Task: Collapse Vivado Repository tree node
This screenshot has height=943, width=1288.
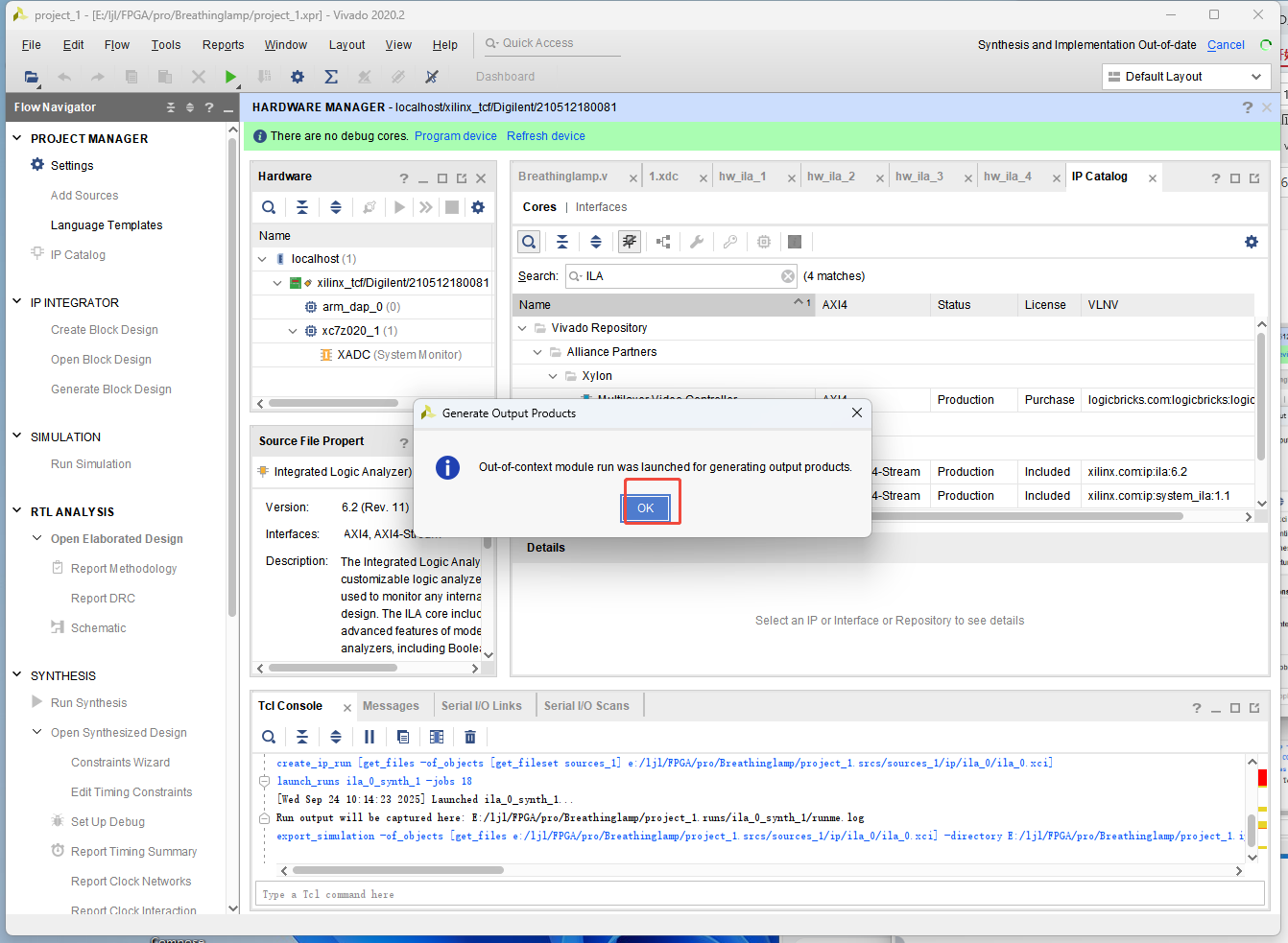Action: [x=522, y=328]
